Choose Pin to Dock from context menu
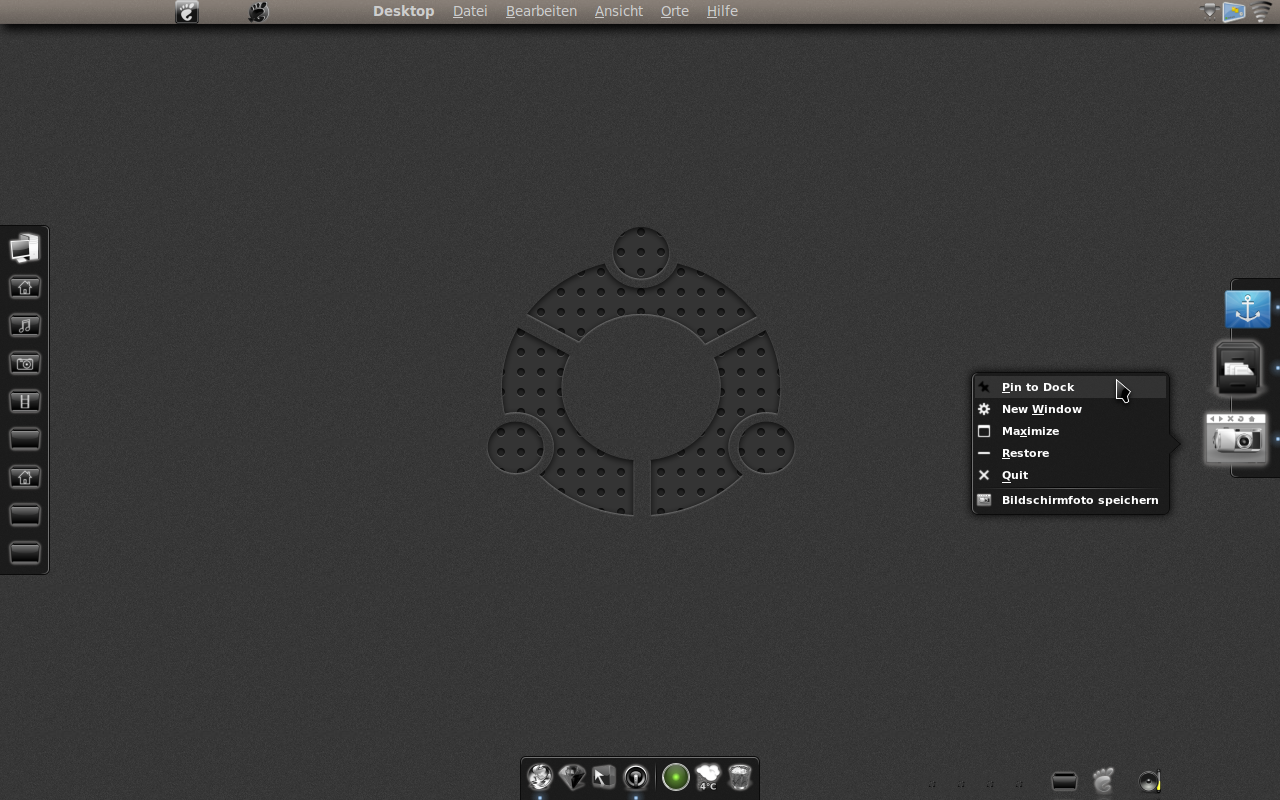 click(x=1070, y=387)
